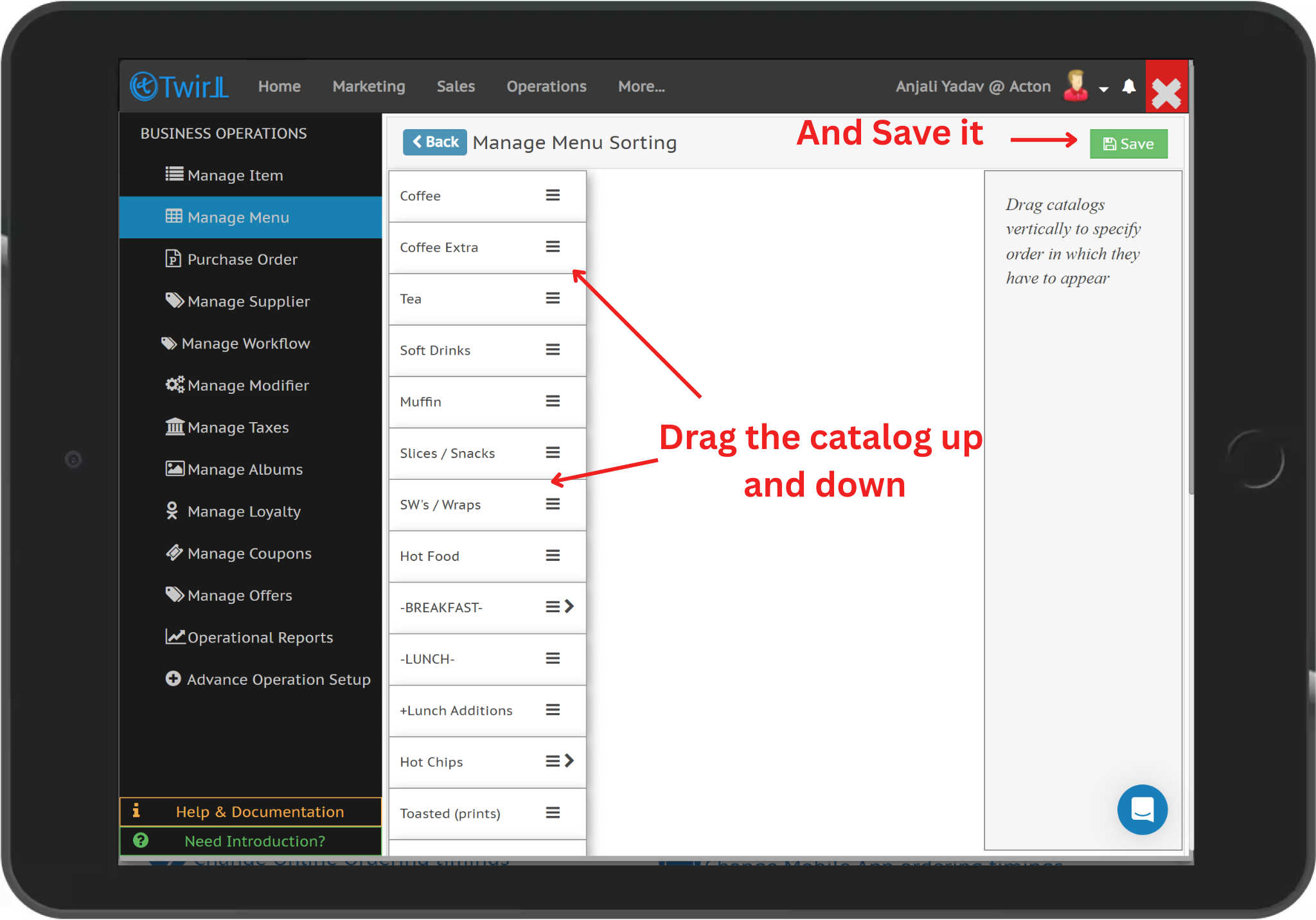Open the Operations menu

coord(546,86)
